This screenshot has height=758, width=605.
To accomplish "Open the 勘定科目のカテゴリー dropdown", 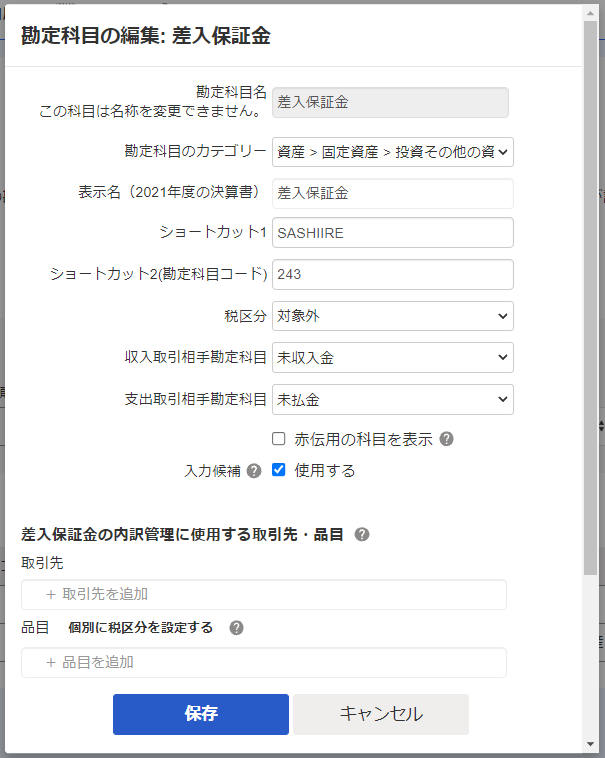I will click(392, 152).
